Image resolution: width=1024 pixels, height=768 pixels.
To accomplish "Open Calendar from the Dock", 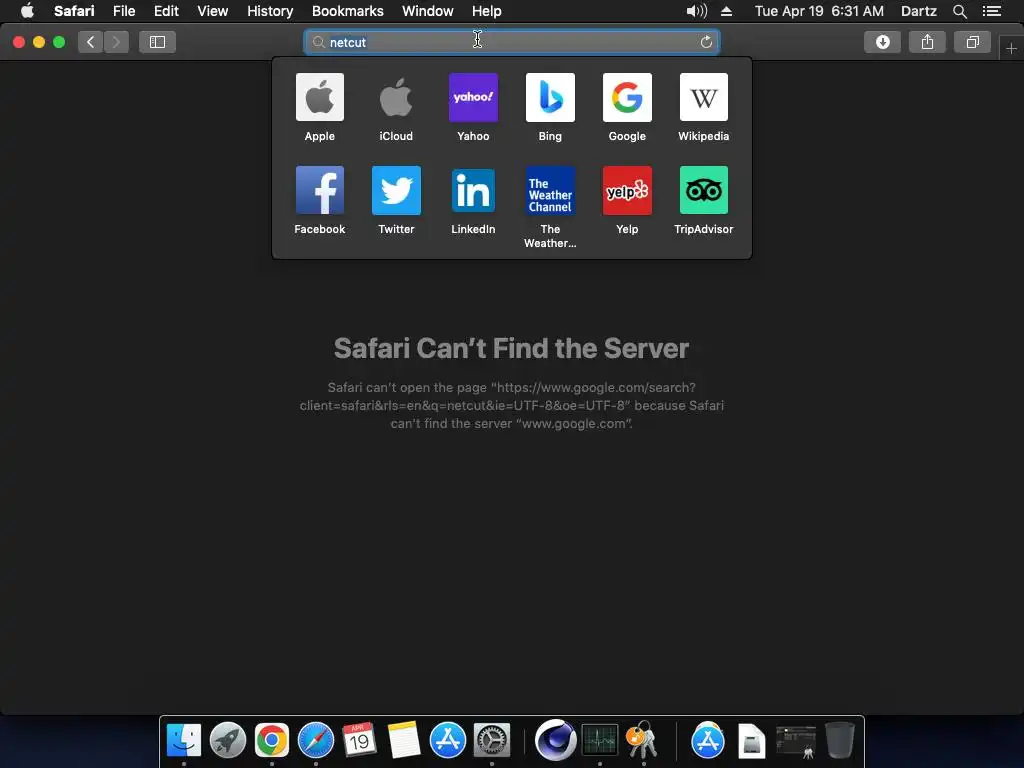I will tap(359, 740).
